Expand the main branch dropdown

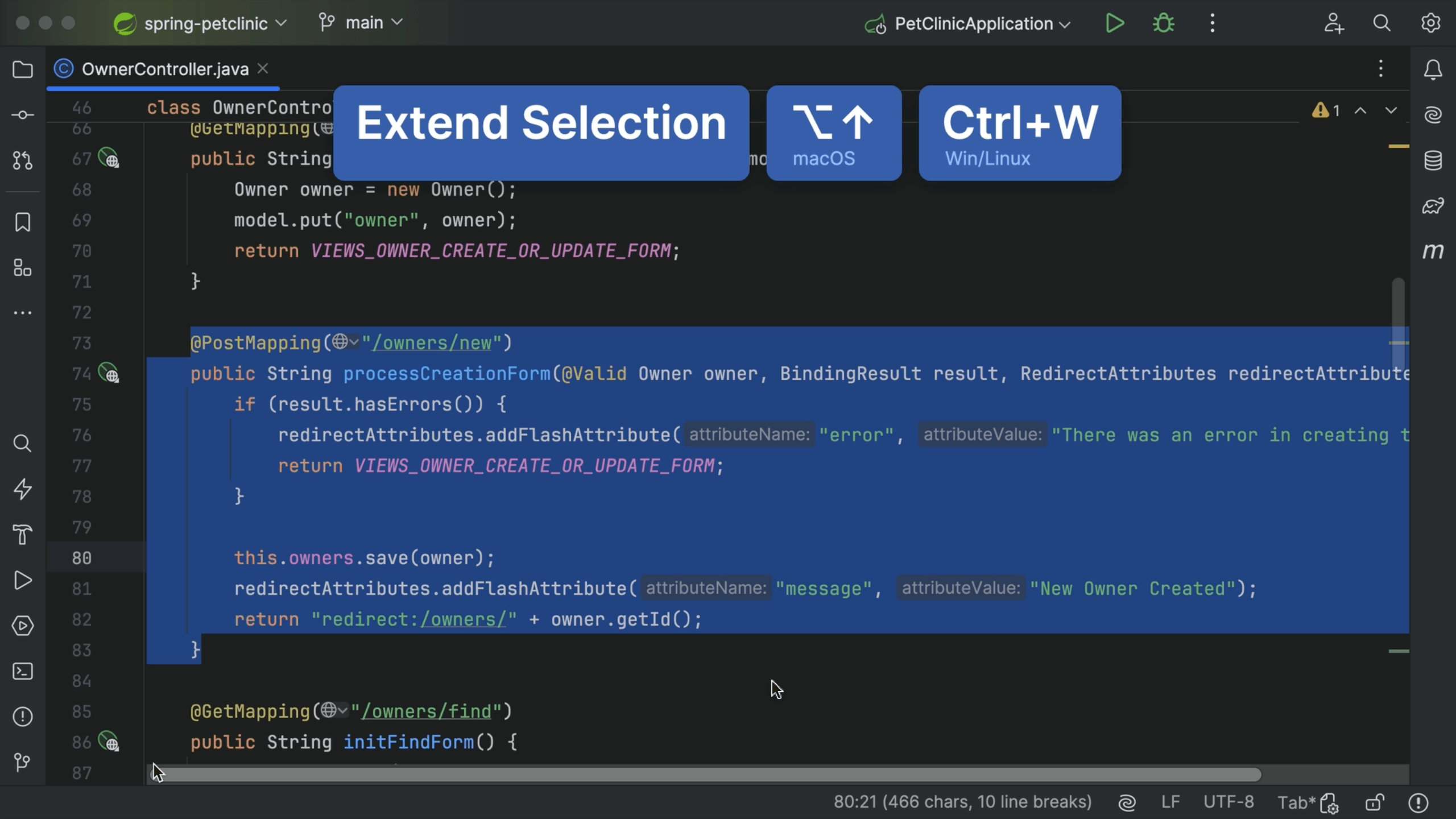[x=361, y=22]
